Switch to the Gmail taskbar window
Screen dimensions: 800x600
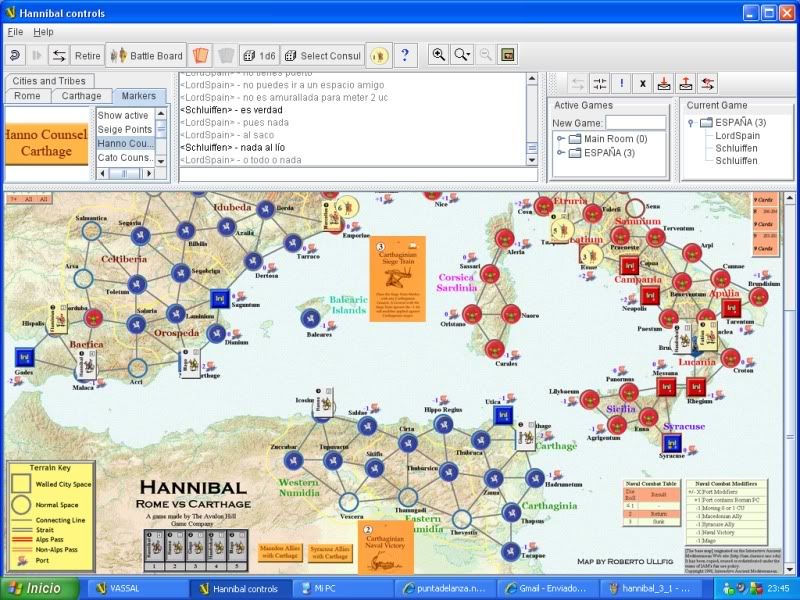click(x=547, y=589)
